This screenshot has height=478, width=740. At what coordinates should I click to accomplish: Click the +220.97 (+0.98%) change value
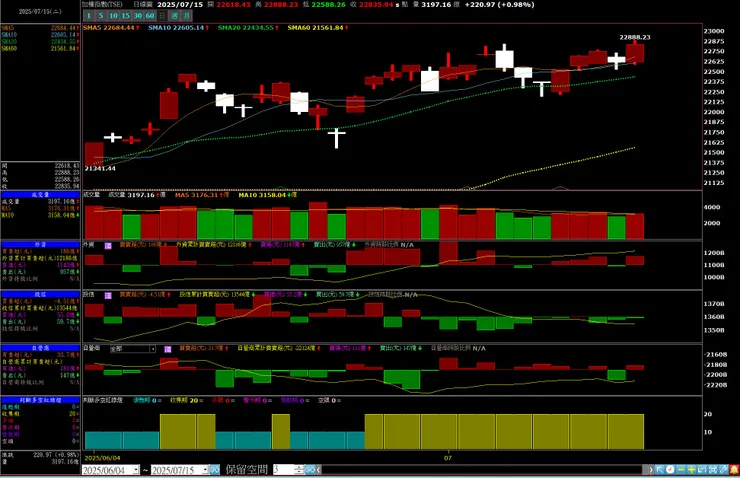click(x=499, y=5)
